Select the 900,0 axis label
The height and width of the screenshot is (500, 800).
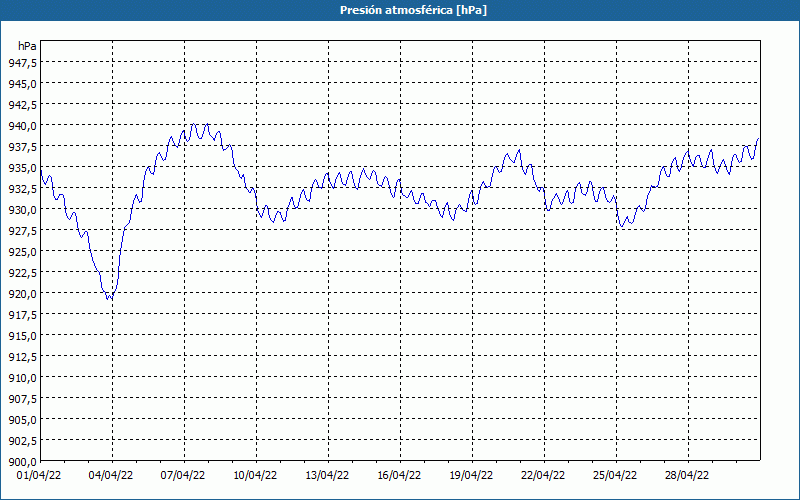point(22,462)
